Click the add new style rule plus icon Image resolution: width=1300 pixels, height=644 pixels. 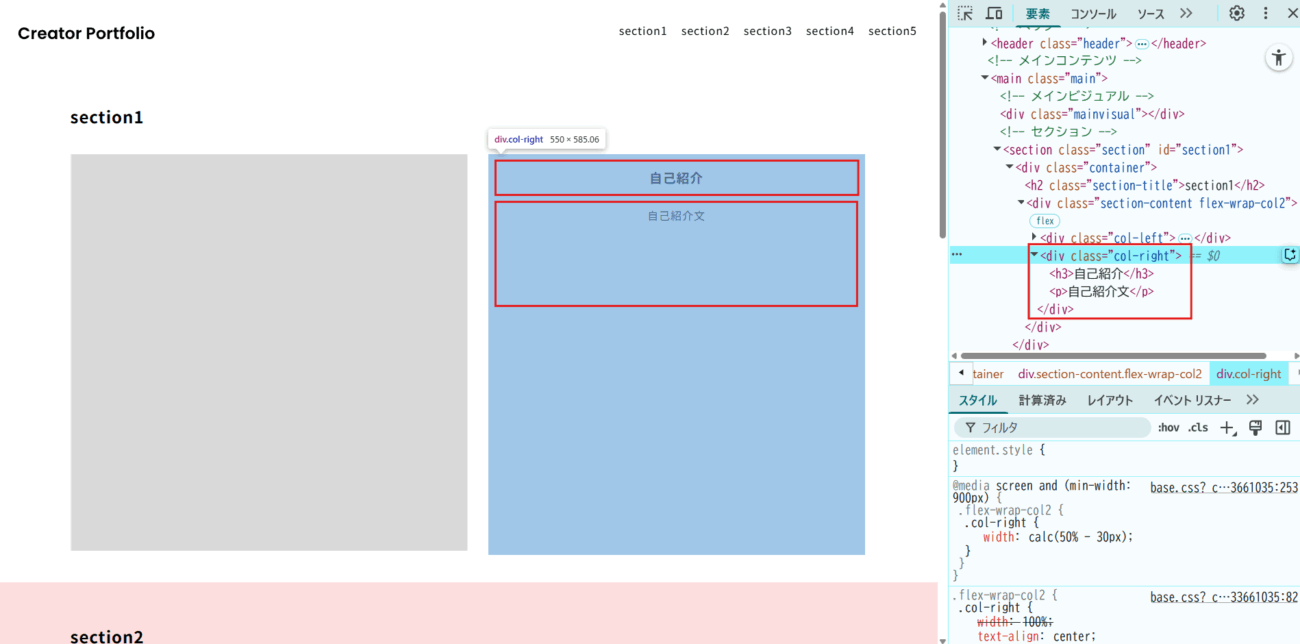tap(1229, 428)
